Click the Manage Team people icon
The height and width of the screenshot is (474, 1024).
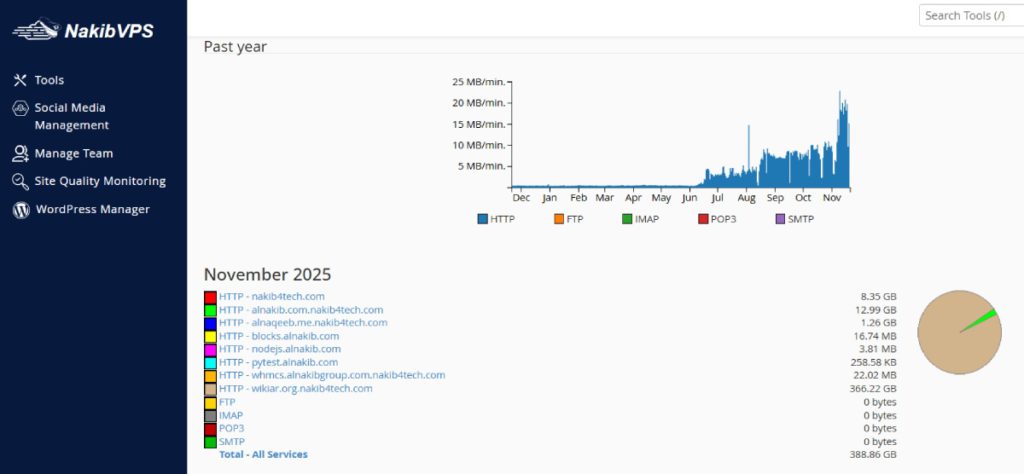20,154
